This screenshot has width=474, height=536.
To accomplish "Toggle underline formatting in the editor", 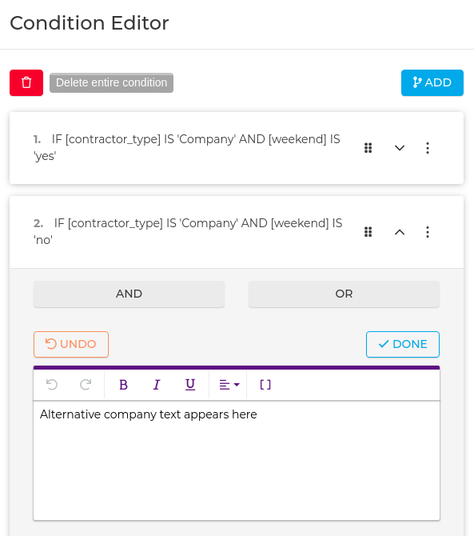I will [190, 385].
